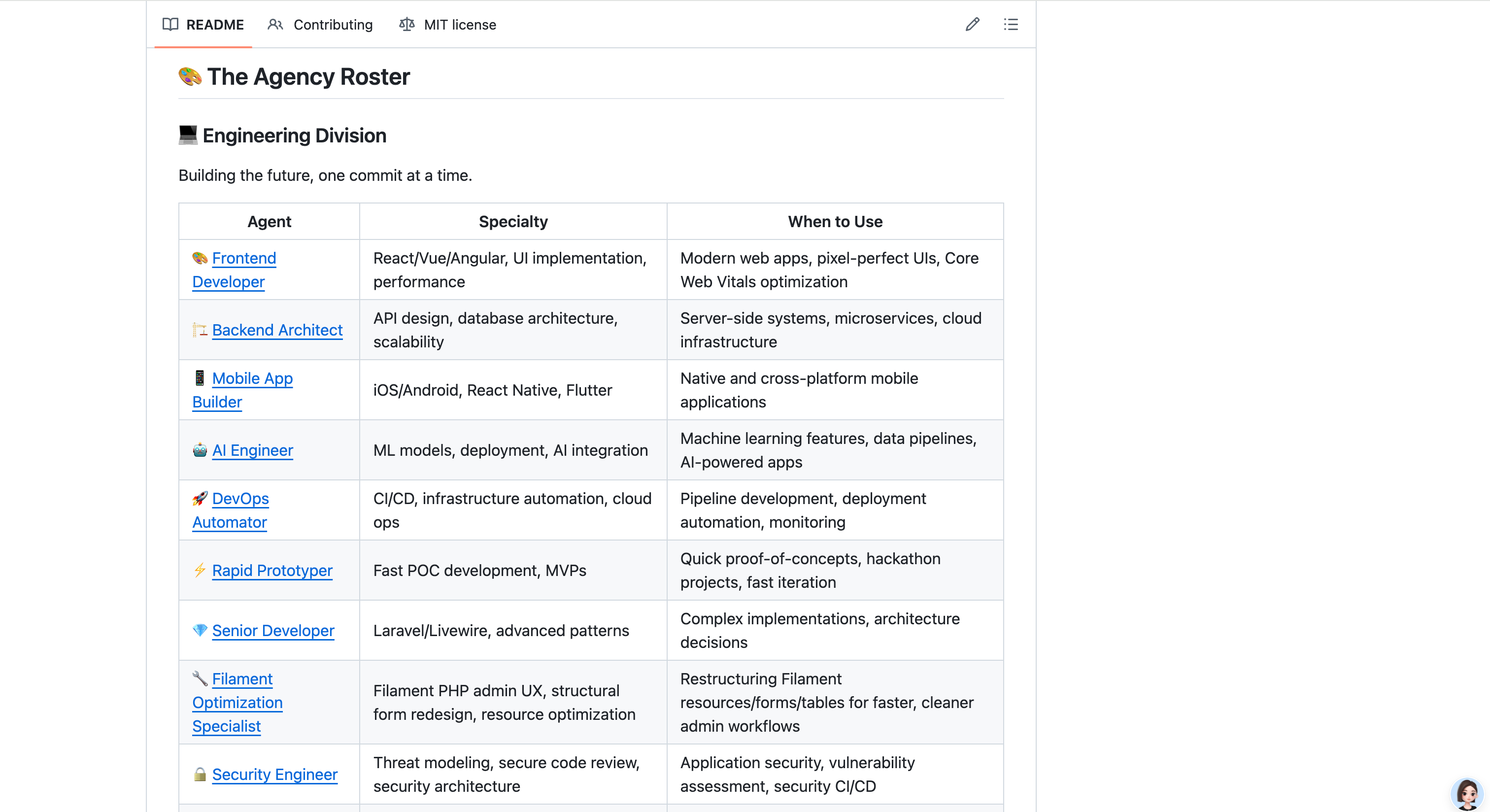Open the Frontend Developer link
The width and height of the screenshot is (1490, 812).
coord(234,270)
